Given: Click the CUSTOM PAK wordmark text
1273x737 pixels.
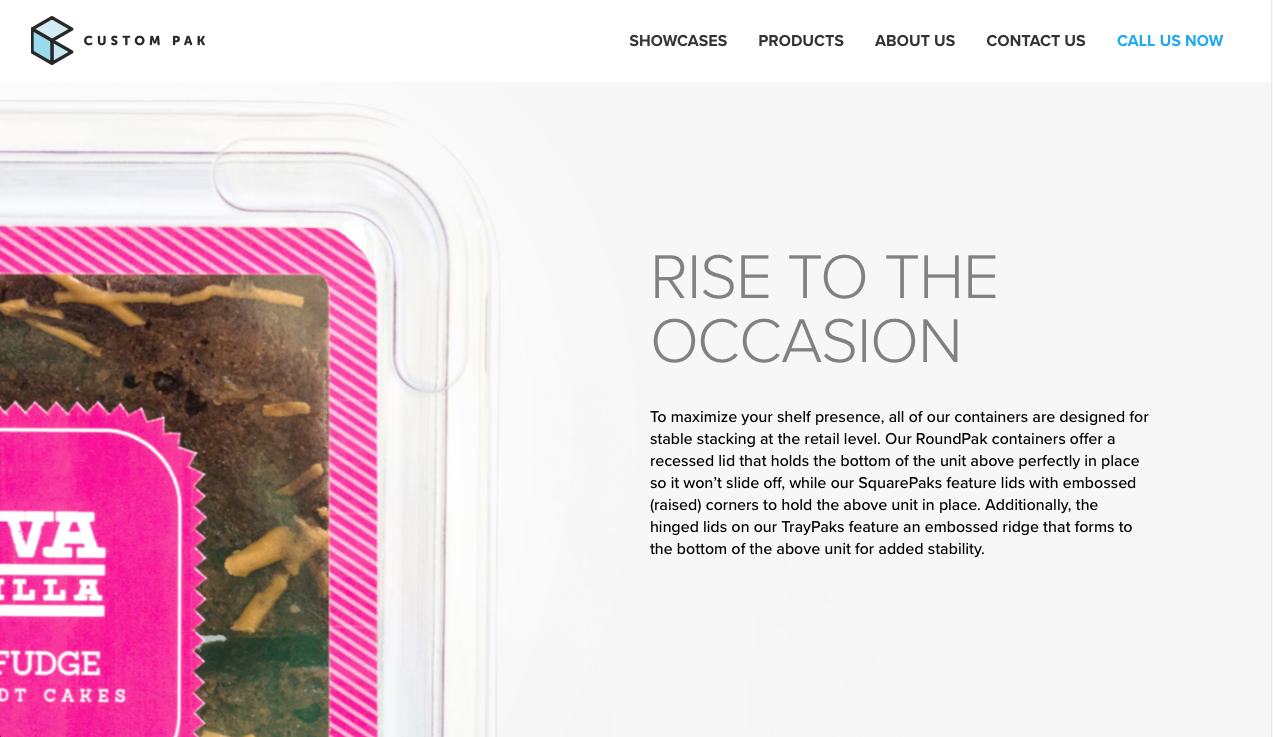Looking at the screenshot, I should [145, 41].
